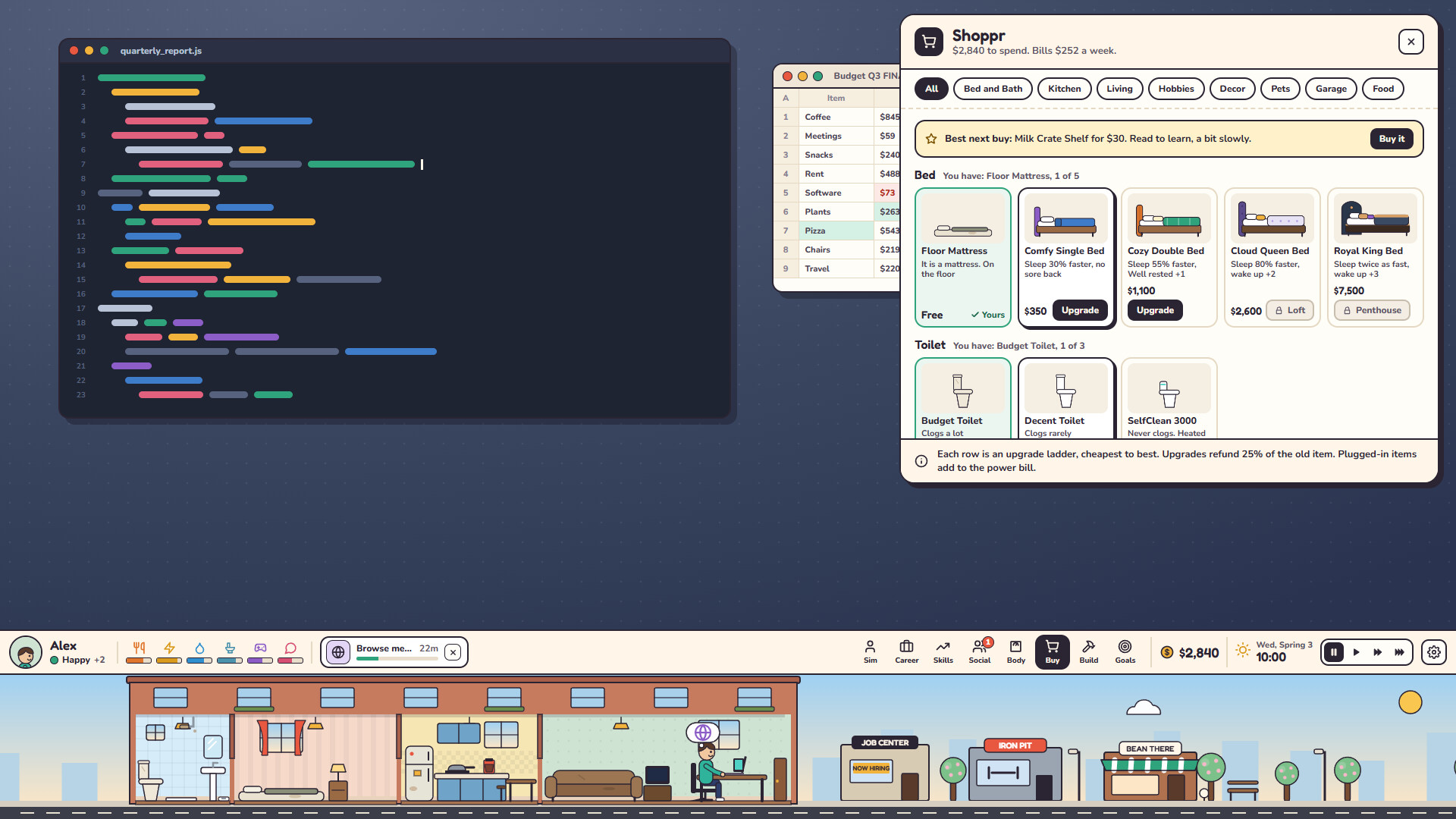Close the Shoppr panel
1456x819 pixels.
click(x=1410, y=42)
